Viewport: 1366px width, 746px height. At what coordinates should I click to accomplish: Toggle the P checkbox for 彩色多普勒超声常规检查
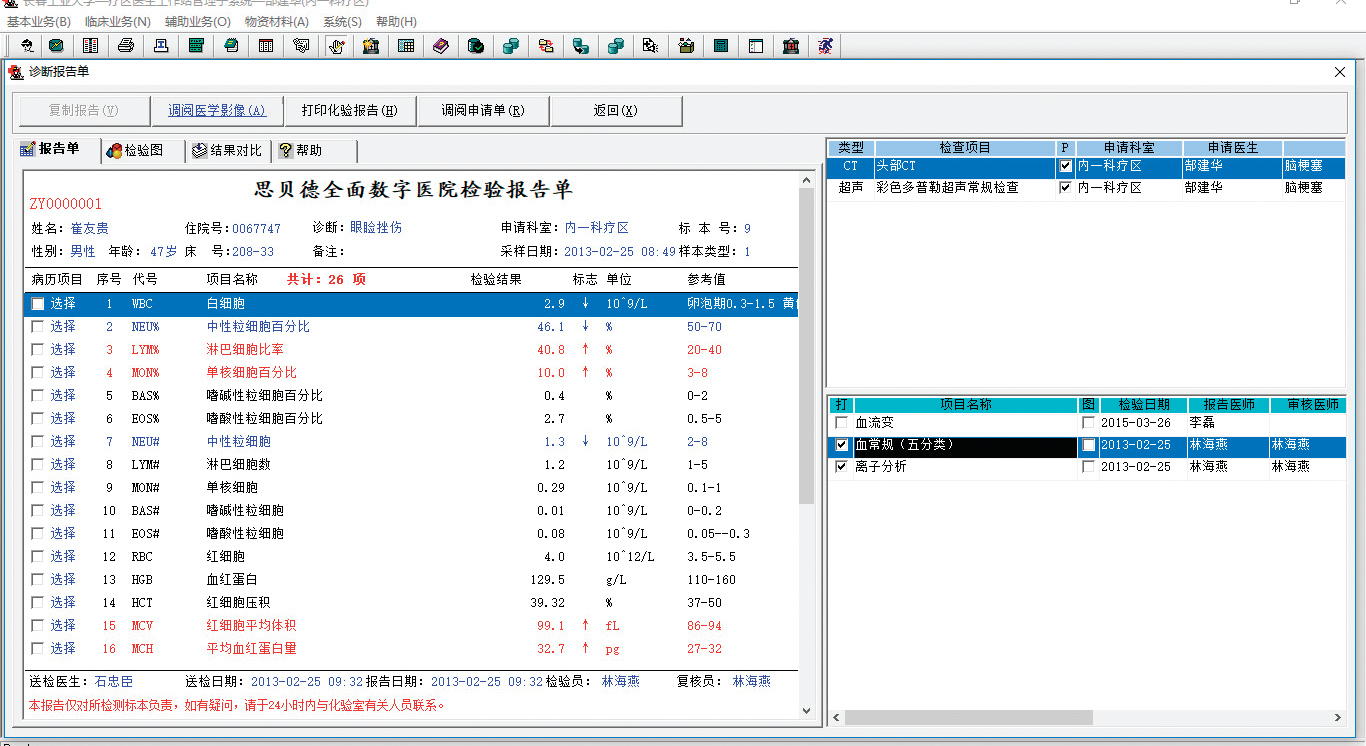pos(1065,188)
